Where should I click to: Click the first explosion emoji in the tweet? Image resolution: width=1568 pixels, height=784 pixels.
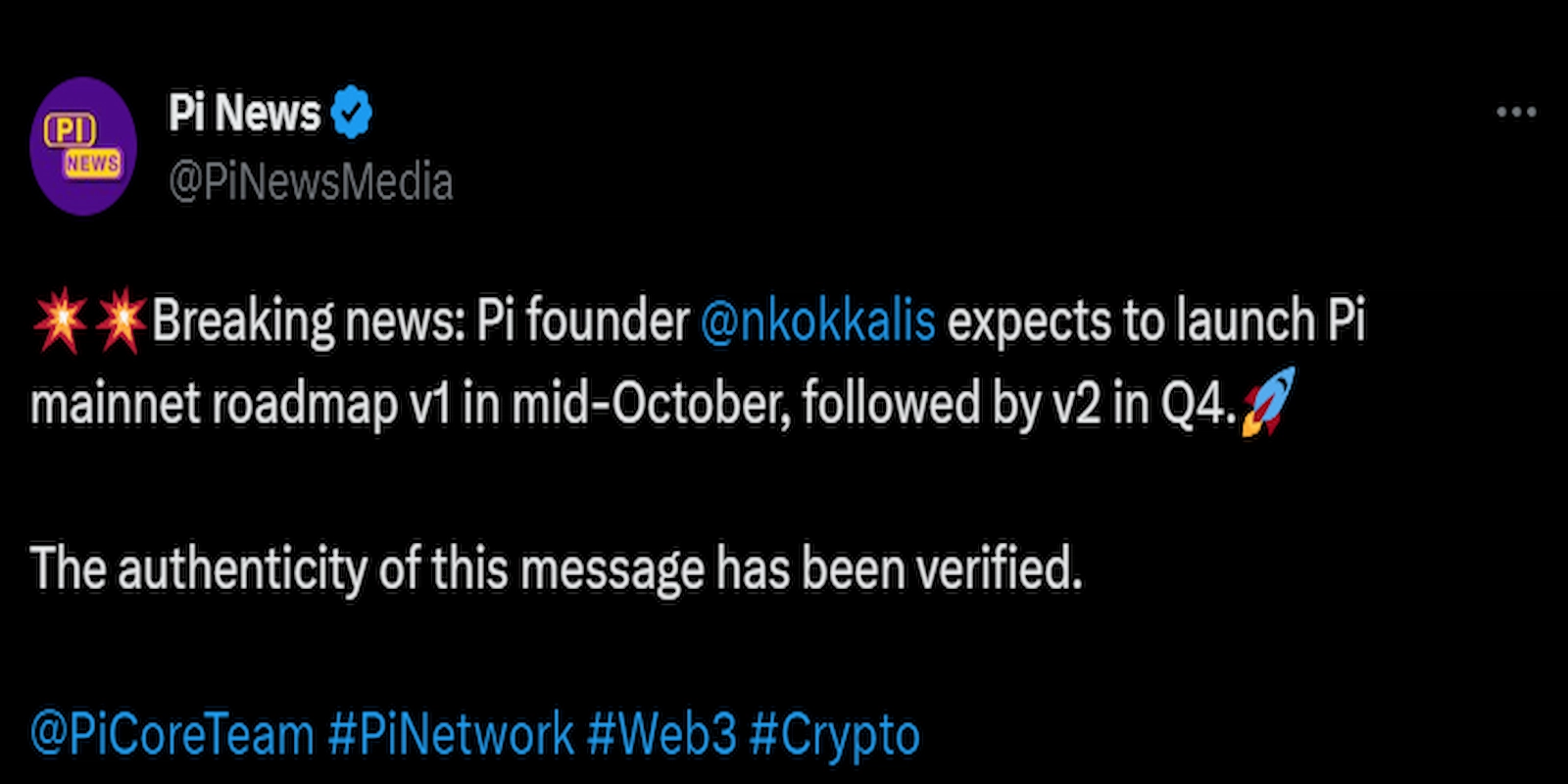pos(60,321)
